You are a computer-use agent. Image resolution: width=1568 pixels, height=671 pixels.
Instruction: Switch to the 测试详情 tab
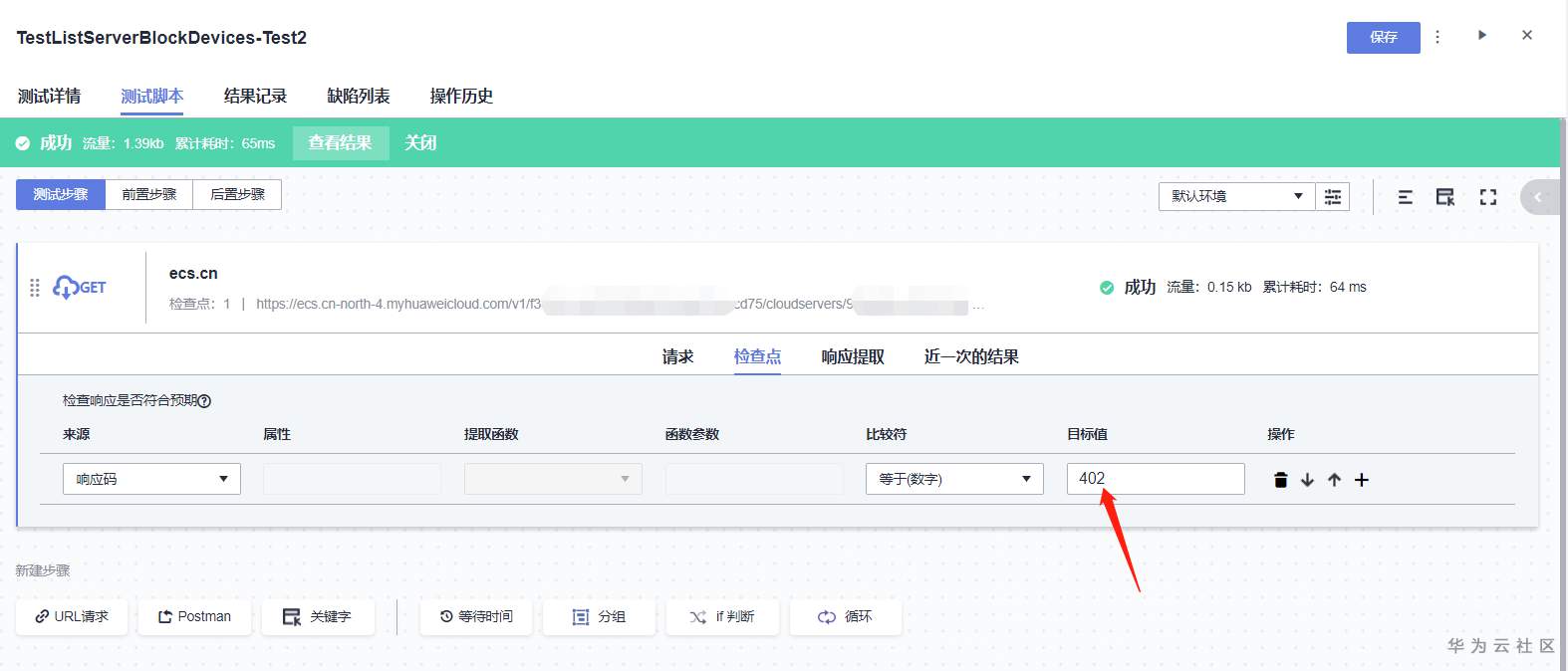[49, 96]
